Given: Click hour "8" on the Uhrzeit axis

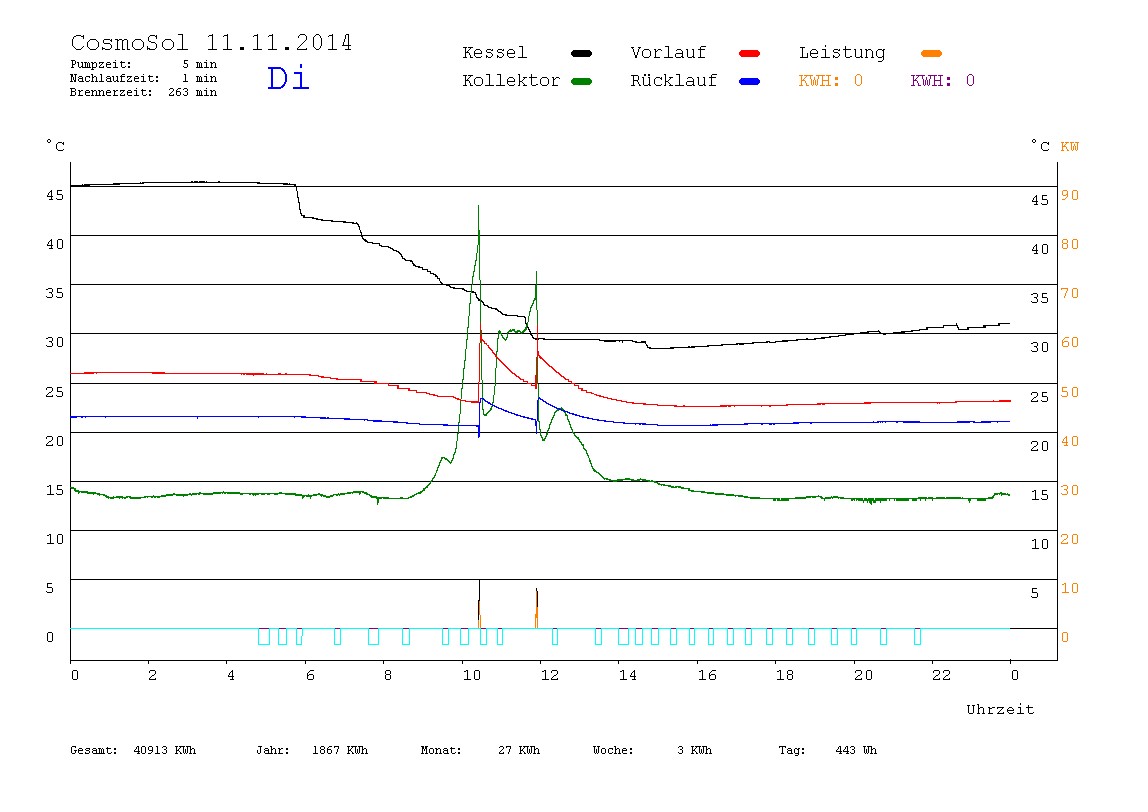Looking at the screenshot, I should pos(388,675).
